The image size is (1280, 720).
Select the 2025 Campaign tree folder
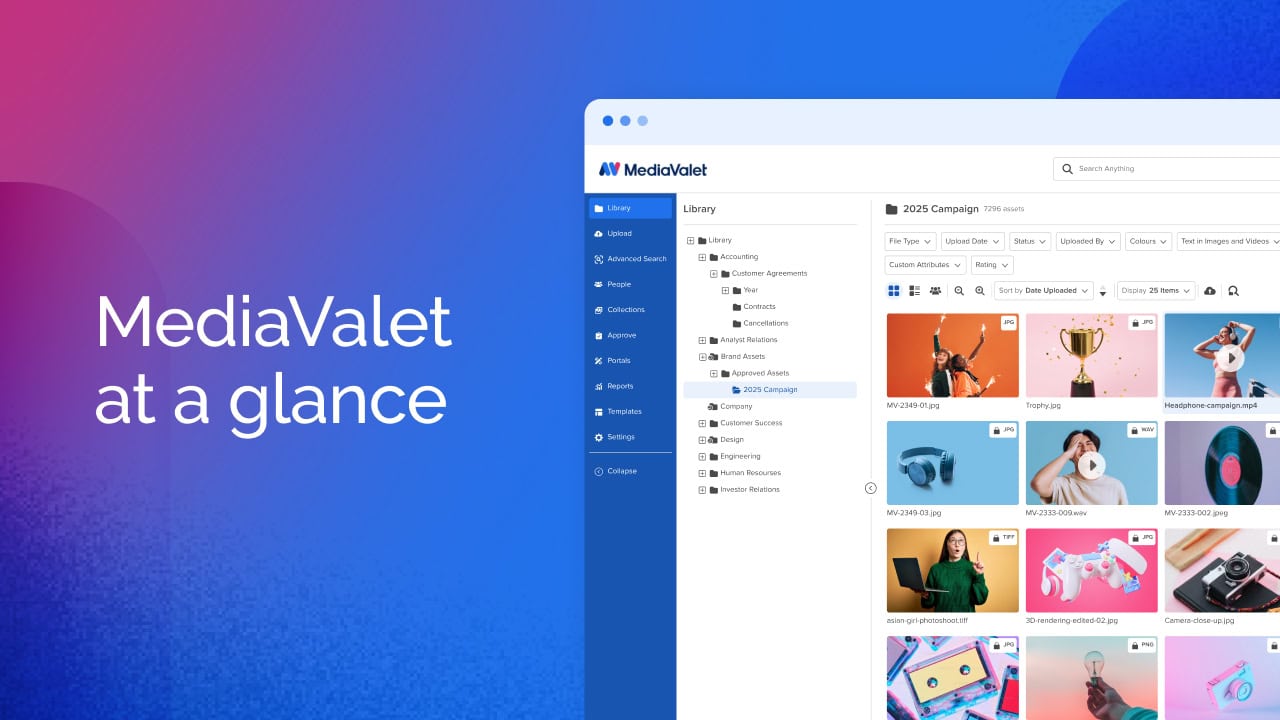pyautogui.click(x=770, y=390)
